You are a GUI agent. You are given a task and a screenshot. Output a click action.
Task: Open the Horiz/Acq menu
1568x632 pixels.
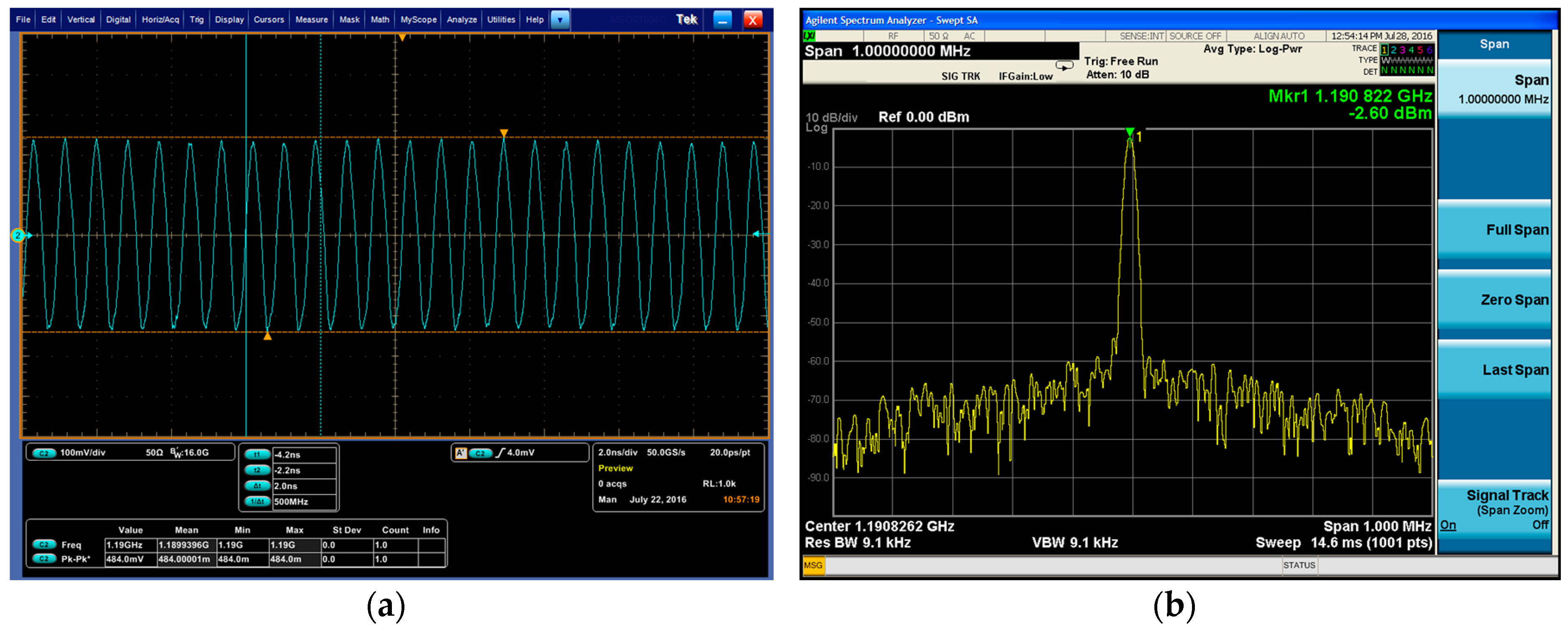160,20
